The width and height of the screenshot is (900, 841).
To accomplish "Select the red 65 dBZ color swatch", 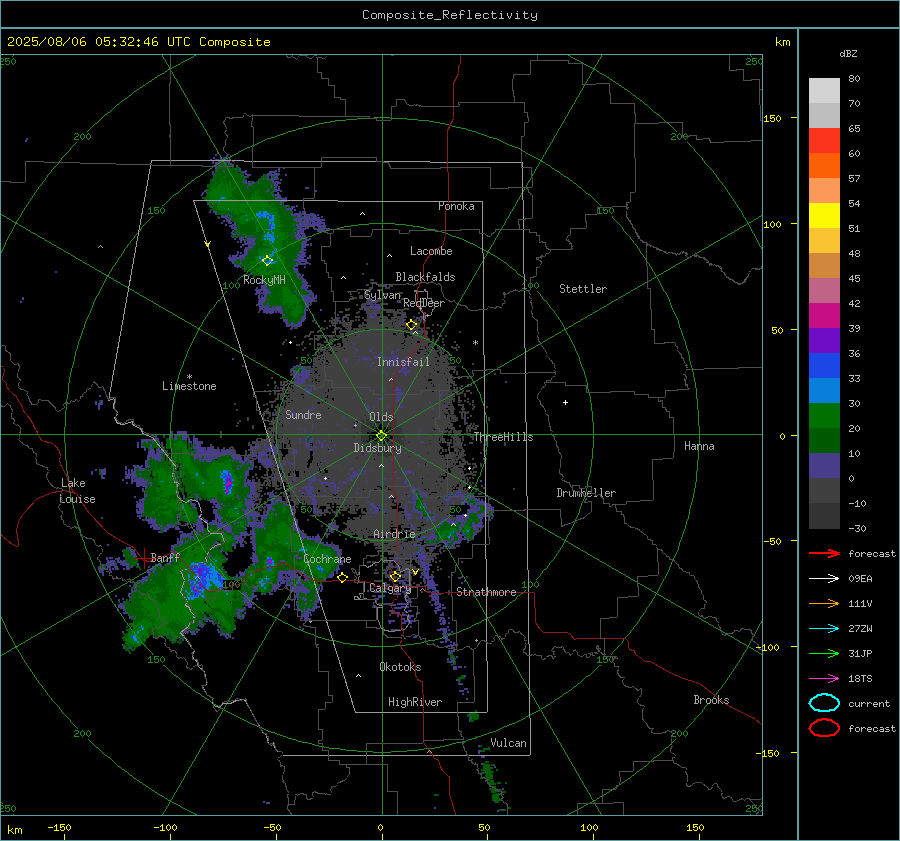I will tap(824, 140).
